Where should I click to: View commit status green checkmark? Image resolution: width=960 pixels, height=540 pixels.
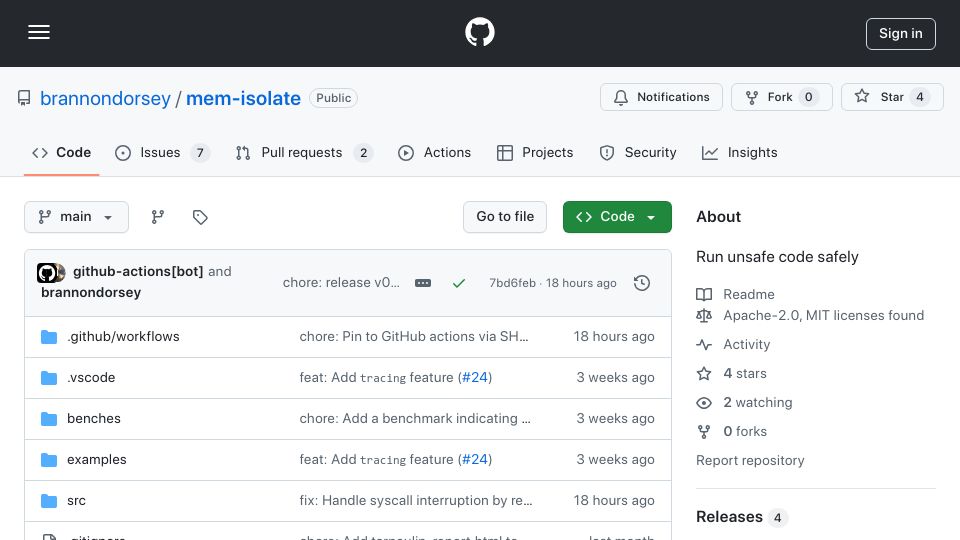pyautogui.click(x=459, y=283)
